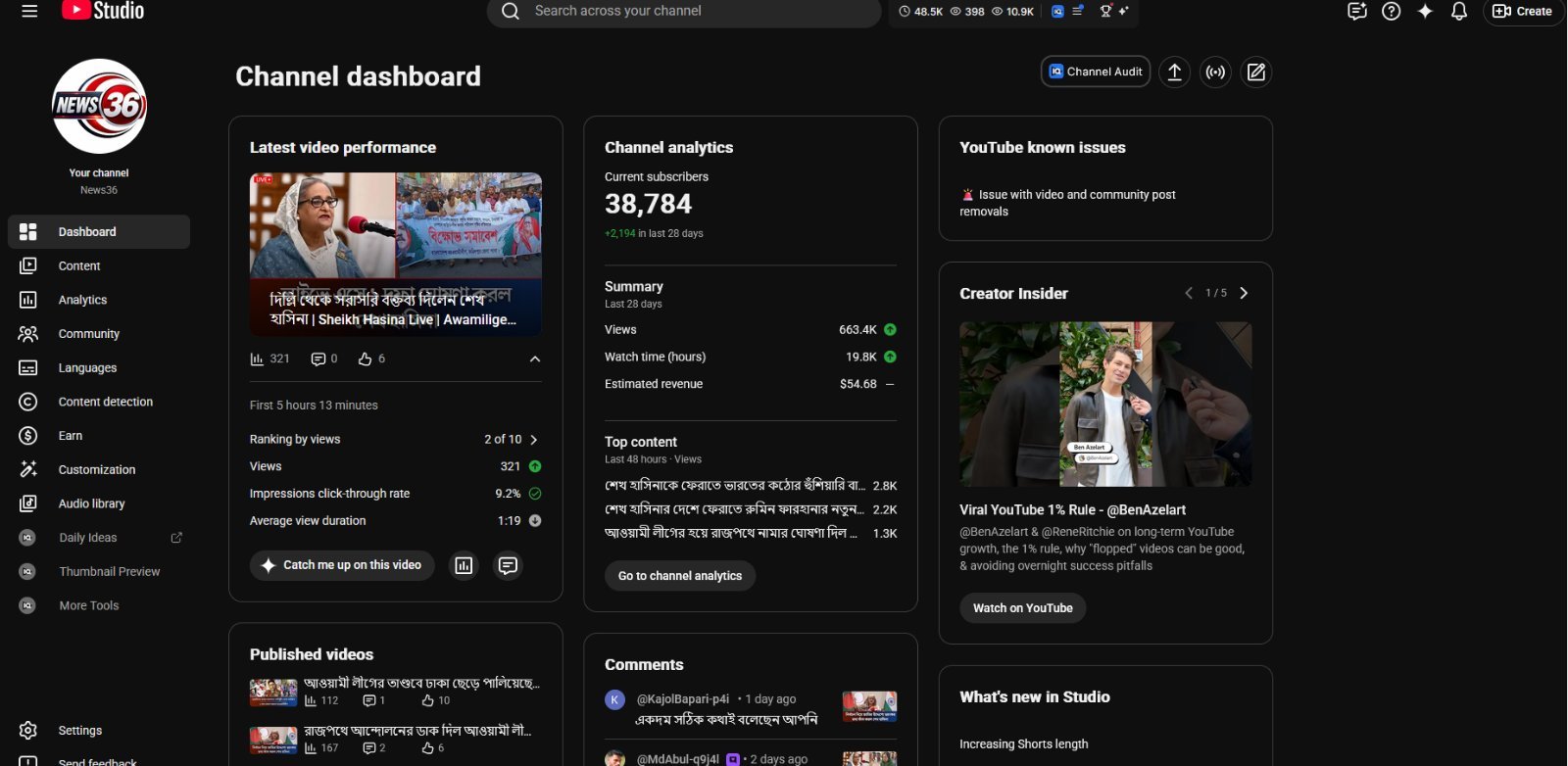The image size is (1568, 766).
Task: Click the comments count icon on latest video
Action: coord(323,359)
